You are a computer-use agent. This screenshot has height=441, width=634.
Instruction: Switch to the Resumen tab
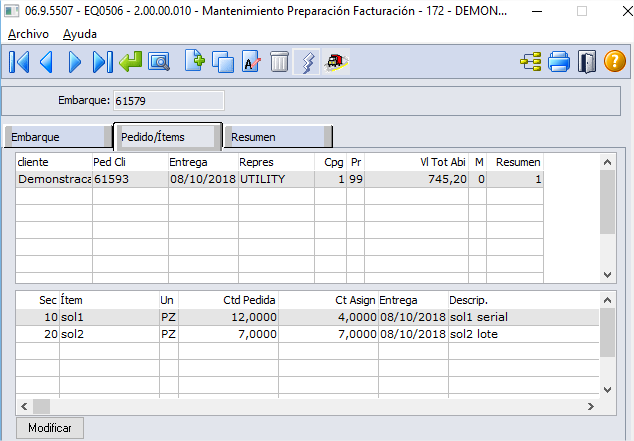278,137
